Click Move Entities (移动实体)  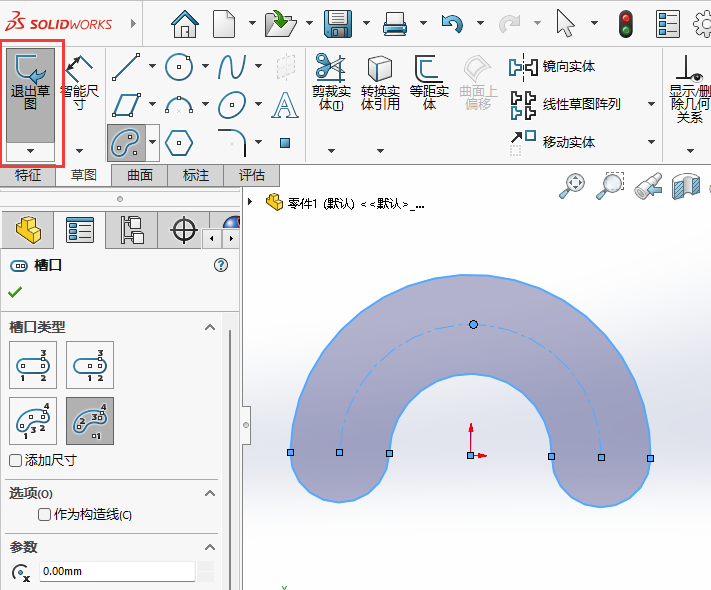tap(552, 142)
